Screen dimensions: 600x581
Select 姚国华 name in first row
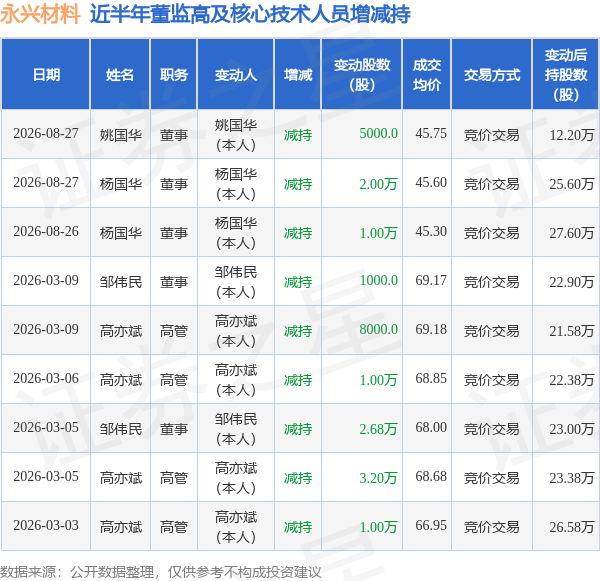[121, 135]
